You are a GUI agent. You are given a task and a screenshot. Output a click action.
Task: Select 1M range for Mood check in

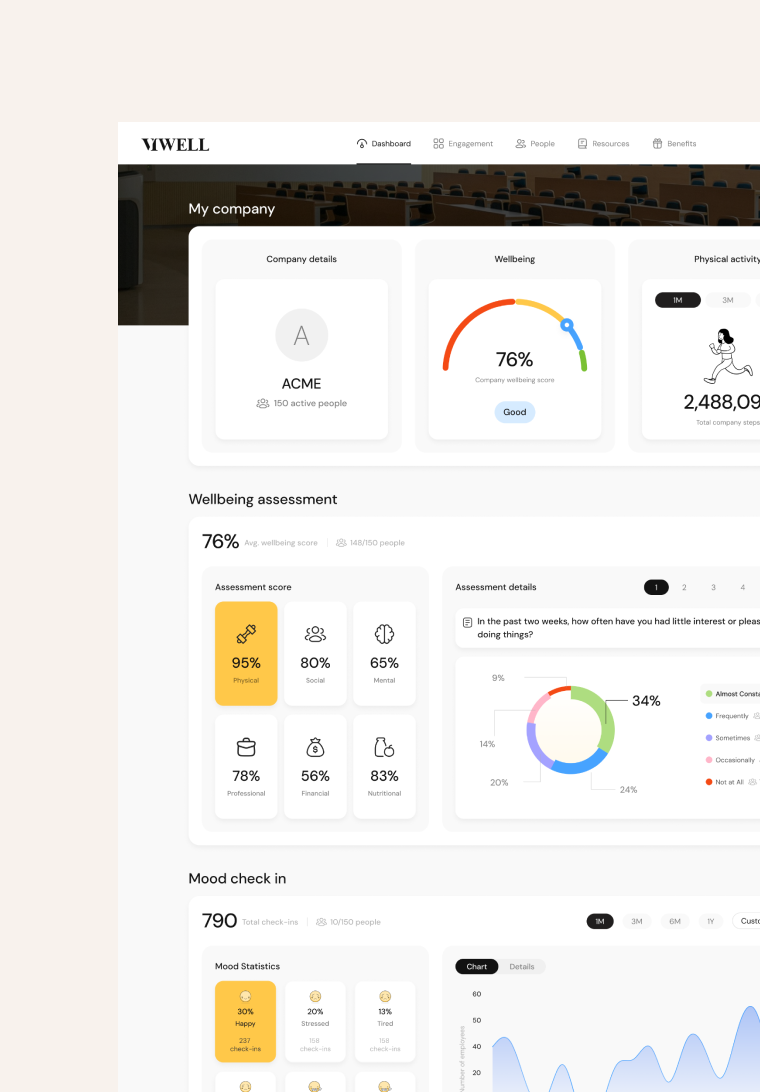[600, 921]
